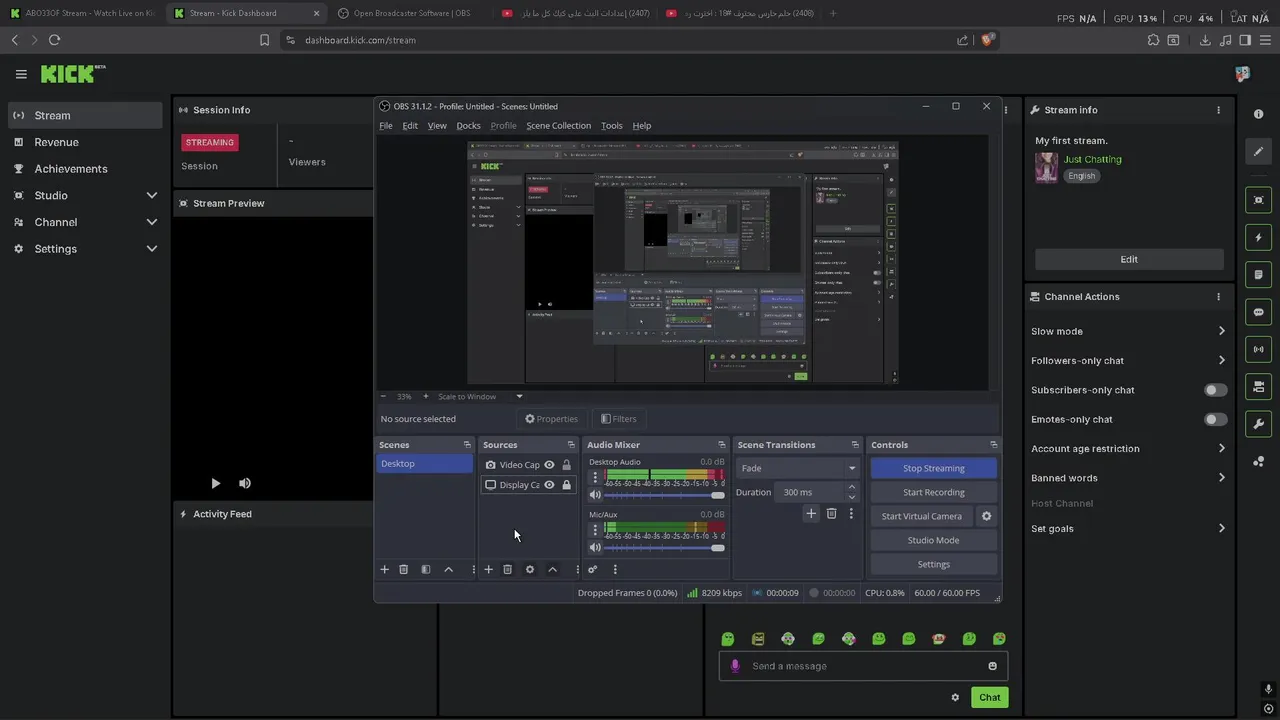Open Mic/Aux three-dot options

(595, 529)
